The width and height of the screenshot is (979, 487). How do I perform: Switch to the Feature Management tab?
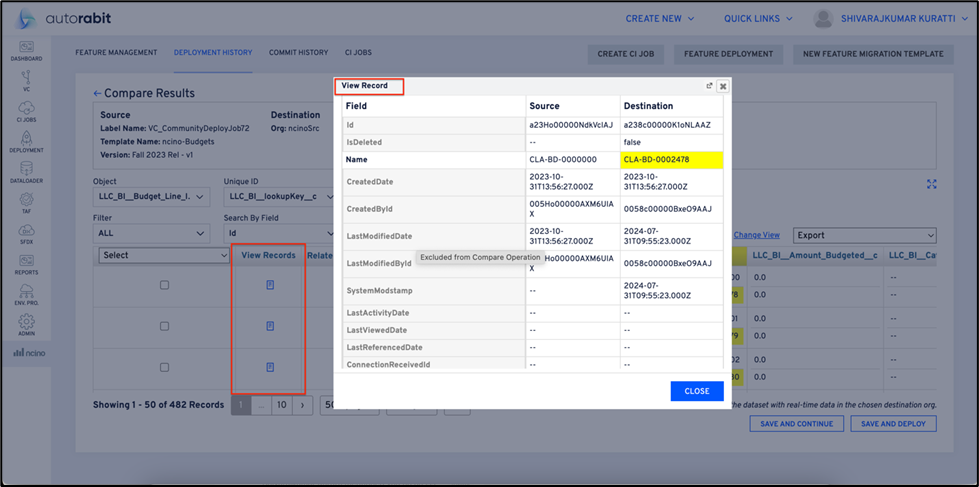coord(116,53)
